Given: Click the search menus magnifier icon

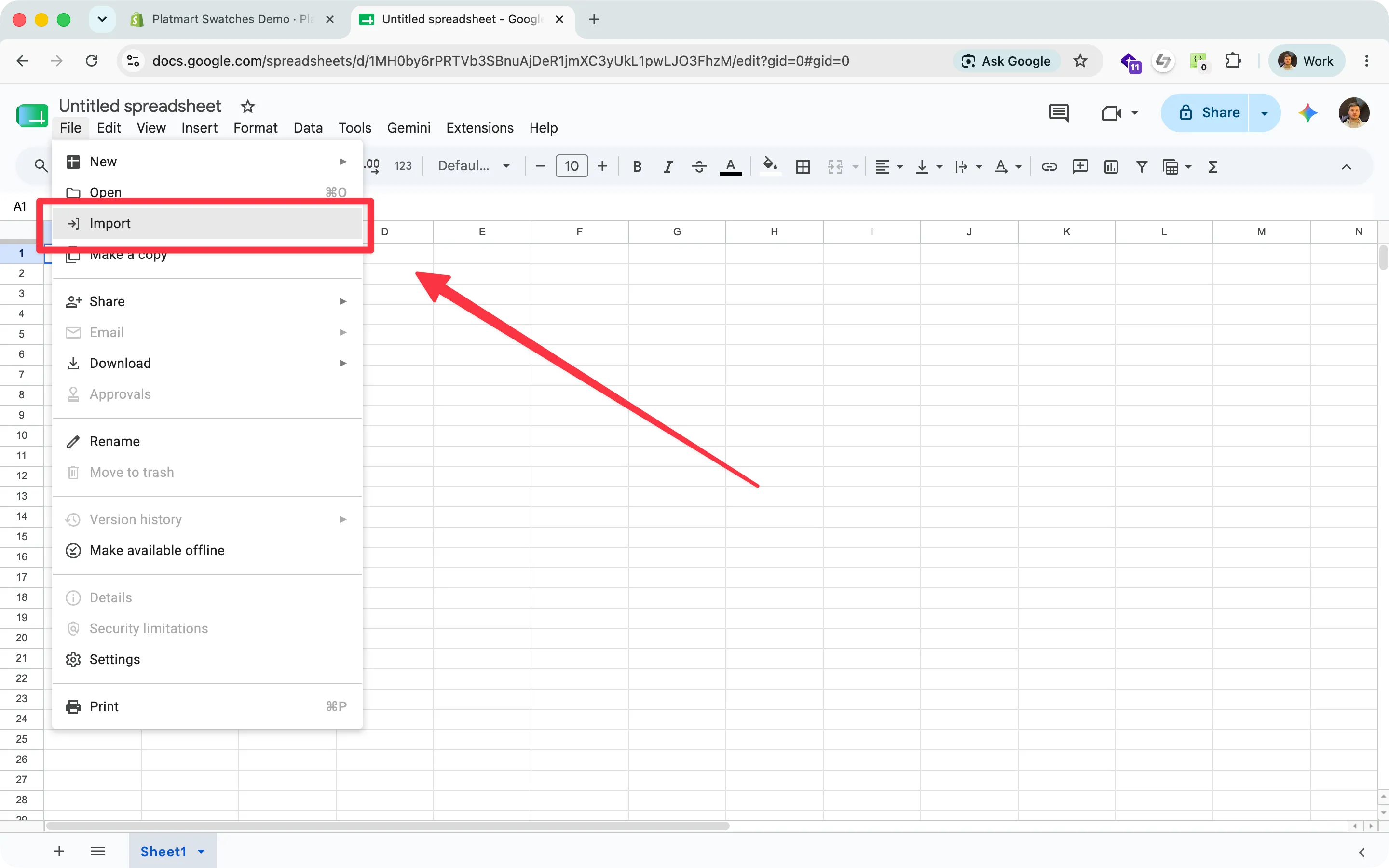Looking at the screenshot, I should click(x=41, y=166).
